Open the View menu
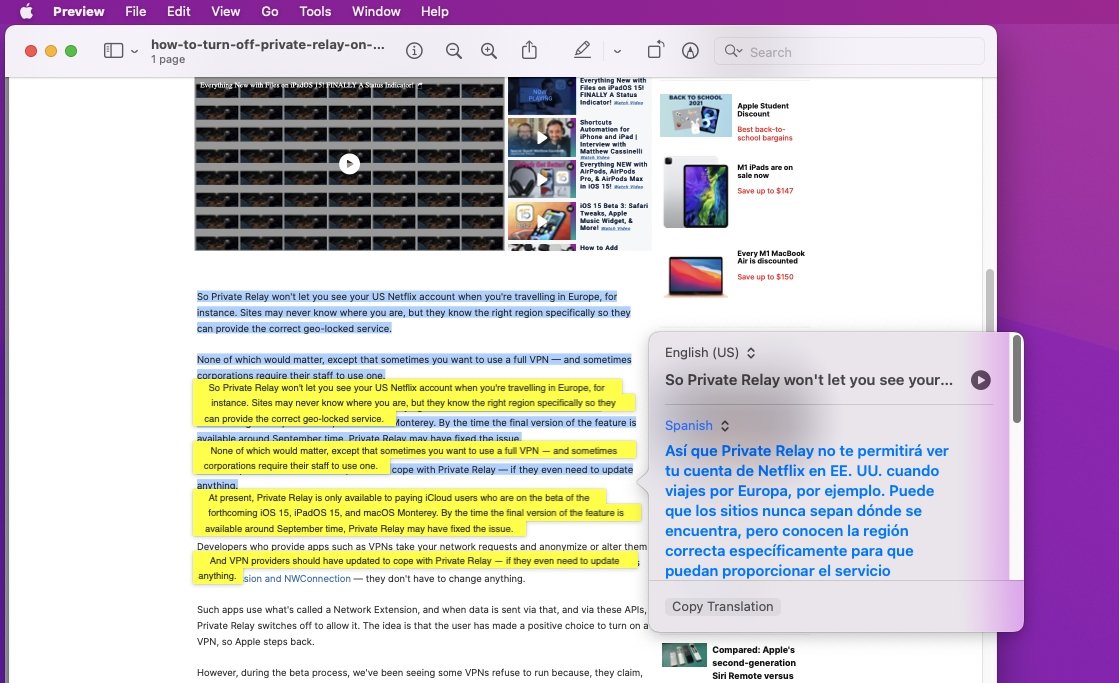1119x683 pixels. pyautogui.click(x=226, y=11)
